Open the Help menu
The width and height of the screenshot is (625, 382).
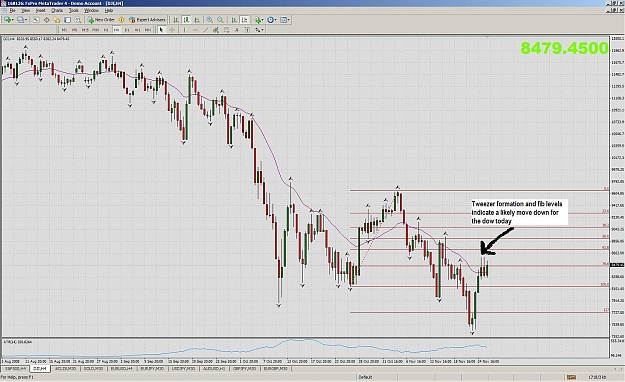(109, 10)
